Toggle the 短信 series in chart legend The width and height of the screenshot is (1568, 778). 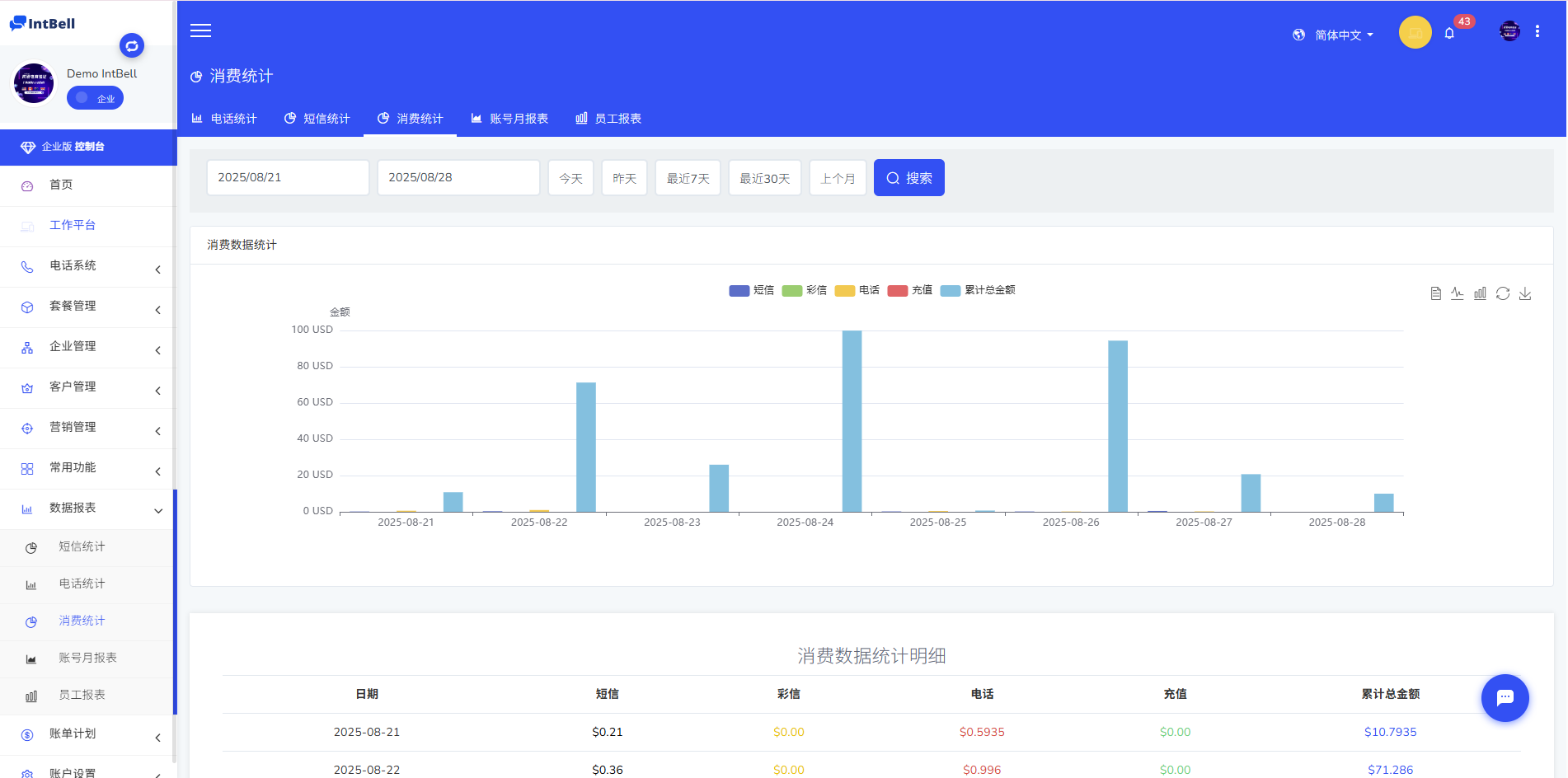pos(751,290)
